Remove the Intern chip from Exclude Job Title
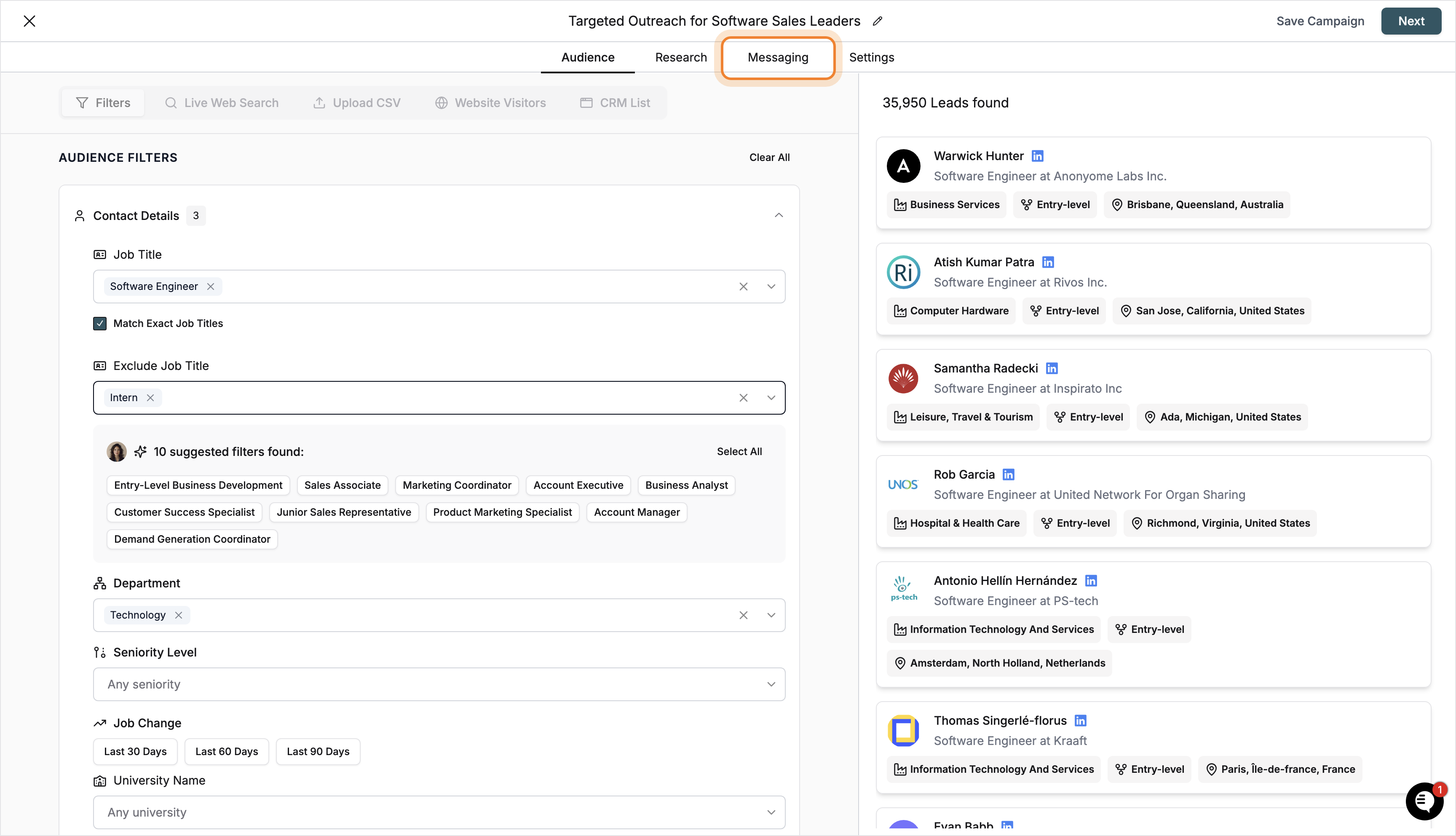The height and width of the screenshot is (836, 1456). click(x=150, y=397)
